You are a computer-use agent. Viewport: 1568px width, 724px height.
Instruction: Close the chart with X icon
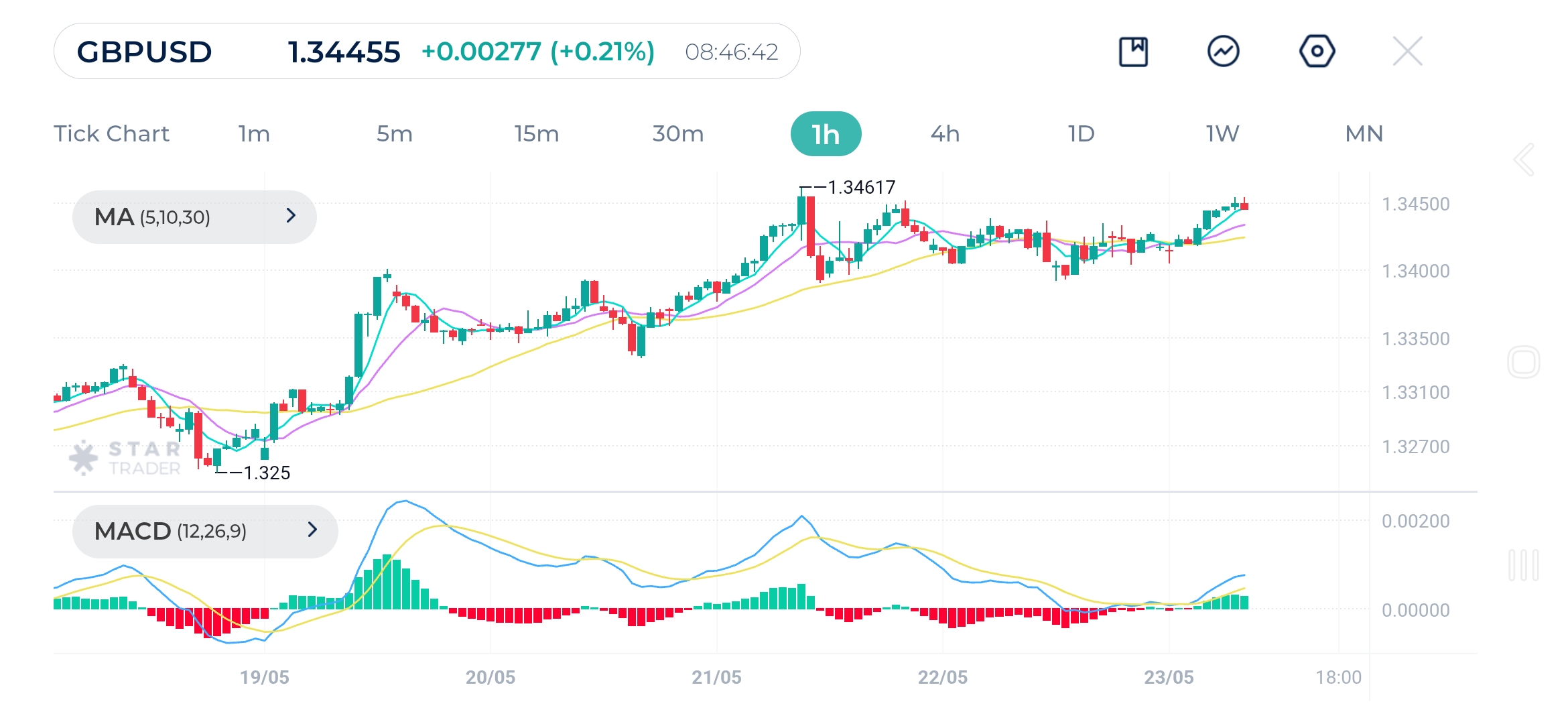click(1407, 52)
